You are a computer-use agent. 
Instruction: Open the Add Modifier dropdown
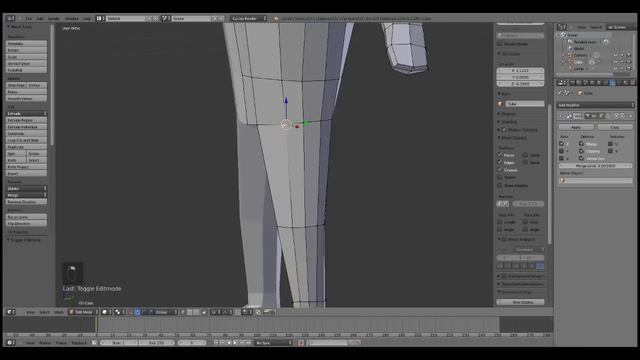coord(595,105)
